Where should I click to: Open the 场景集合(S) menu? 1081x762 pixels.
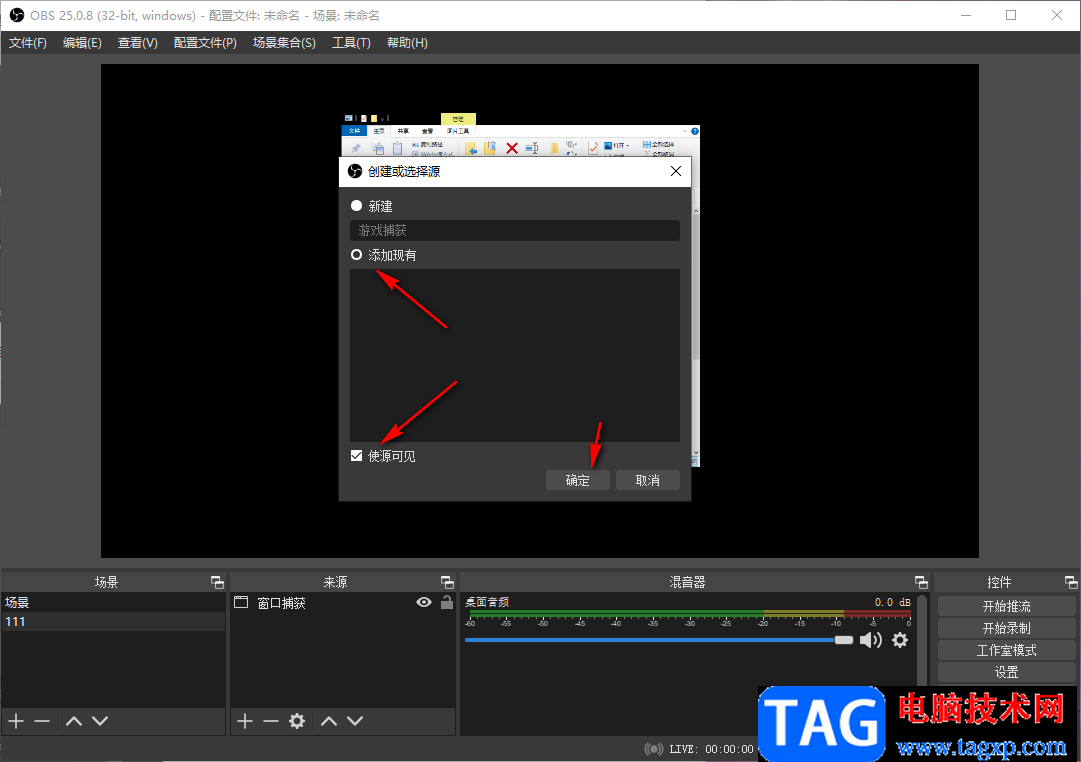284,43
